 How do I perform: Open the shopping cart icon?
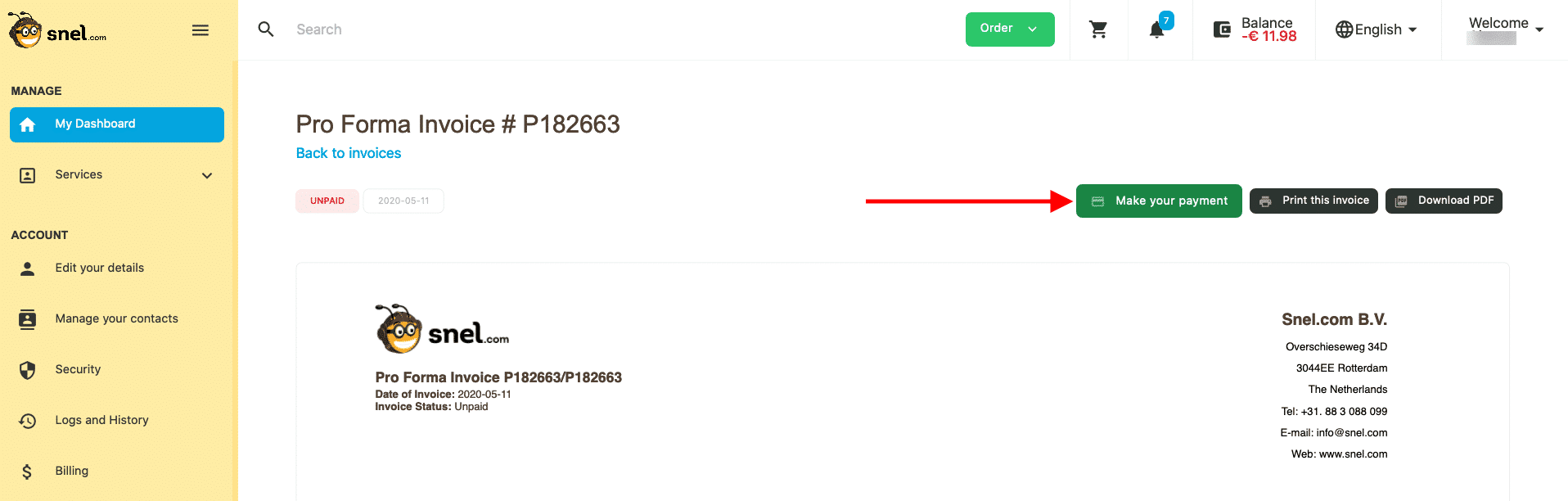(1098, 29)
